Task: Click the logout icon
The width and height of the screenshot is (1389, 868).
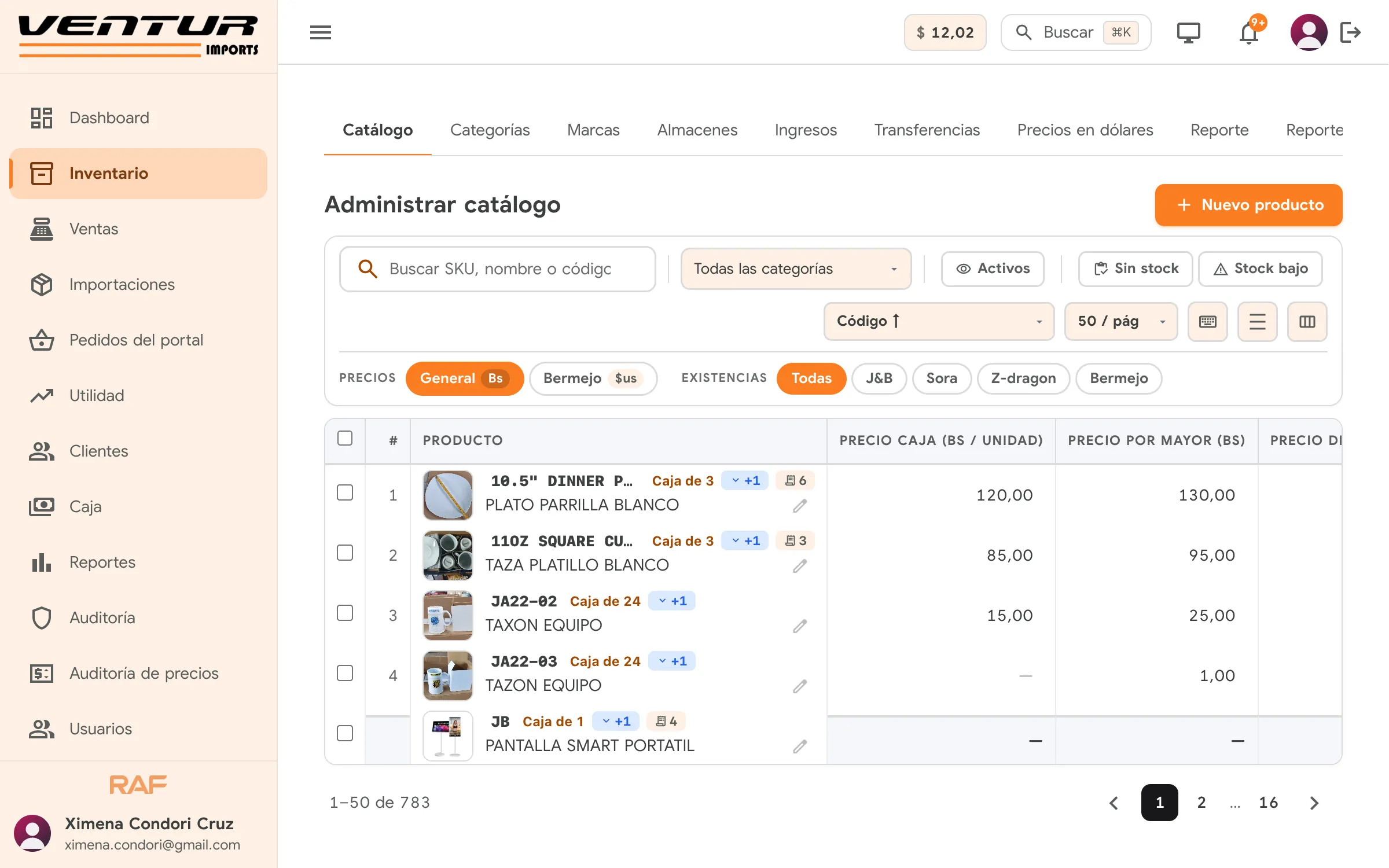Action: coord(1350,32)
